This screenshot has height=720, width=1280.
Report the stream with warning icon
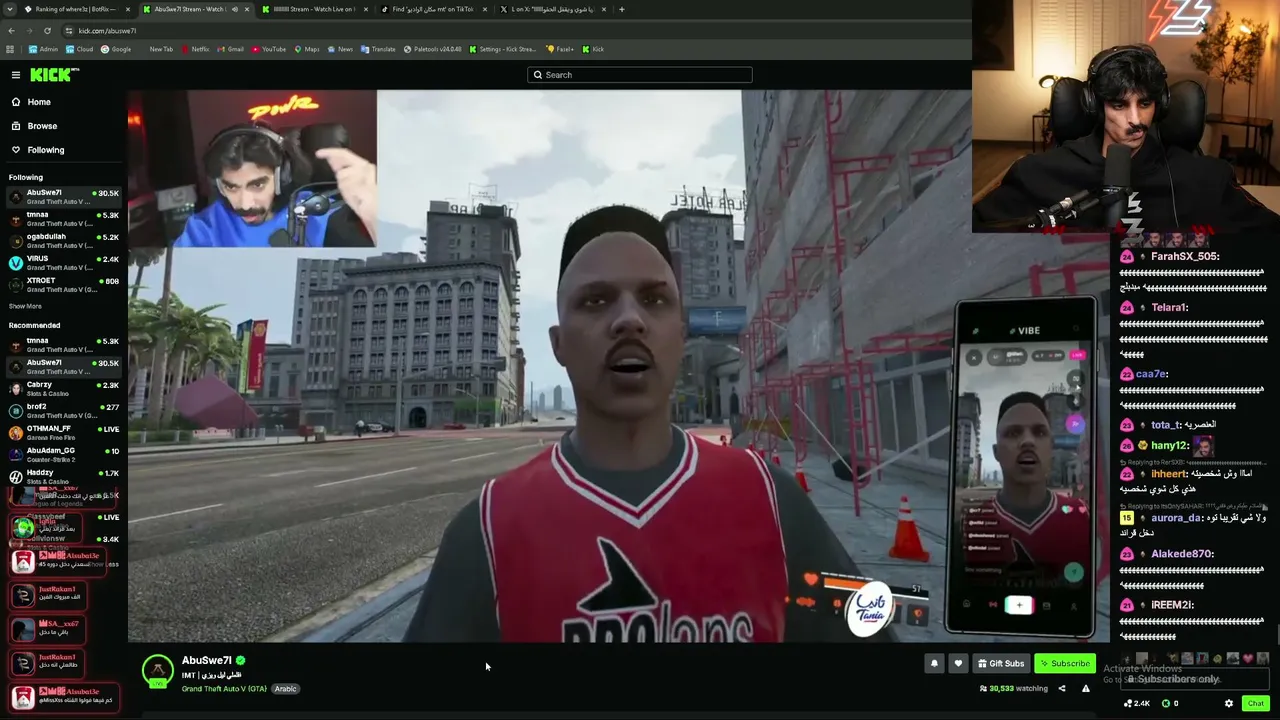[x=1085, y=688]
